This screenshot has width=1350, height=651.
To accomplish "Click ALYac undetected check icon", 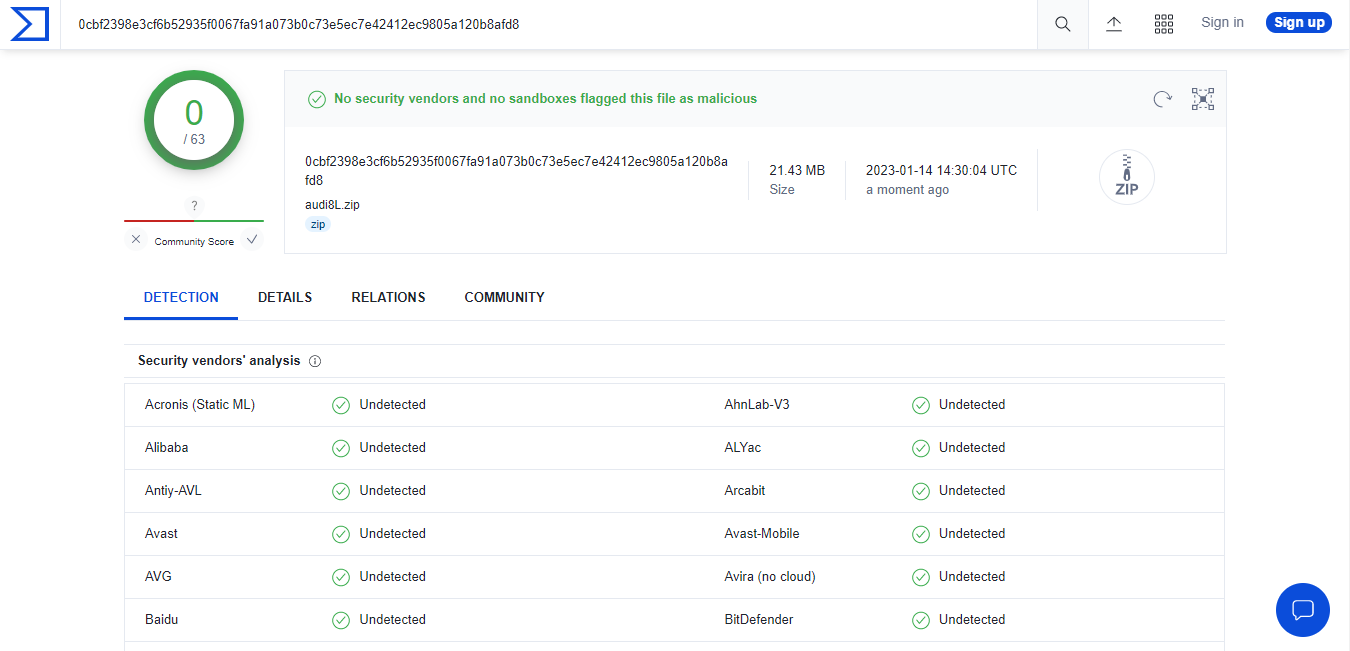I will click(x=921, y=448).
